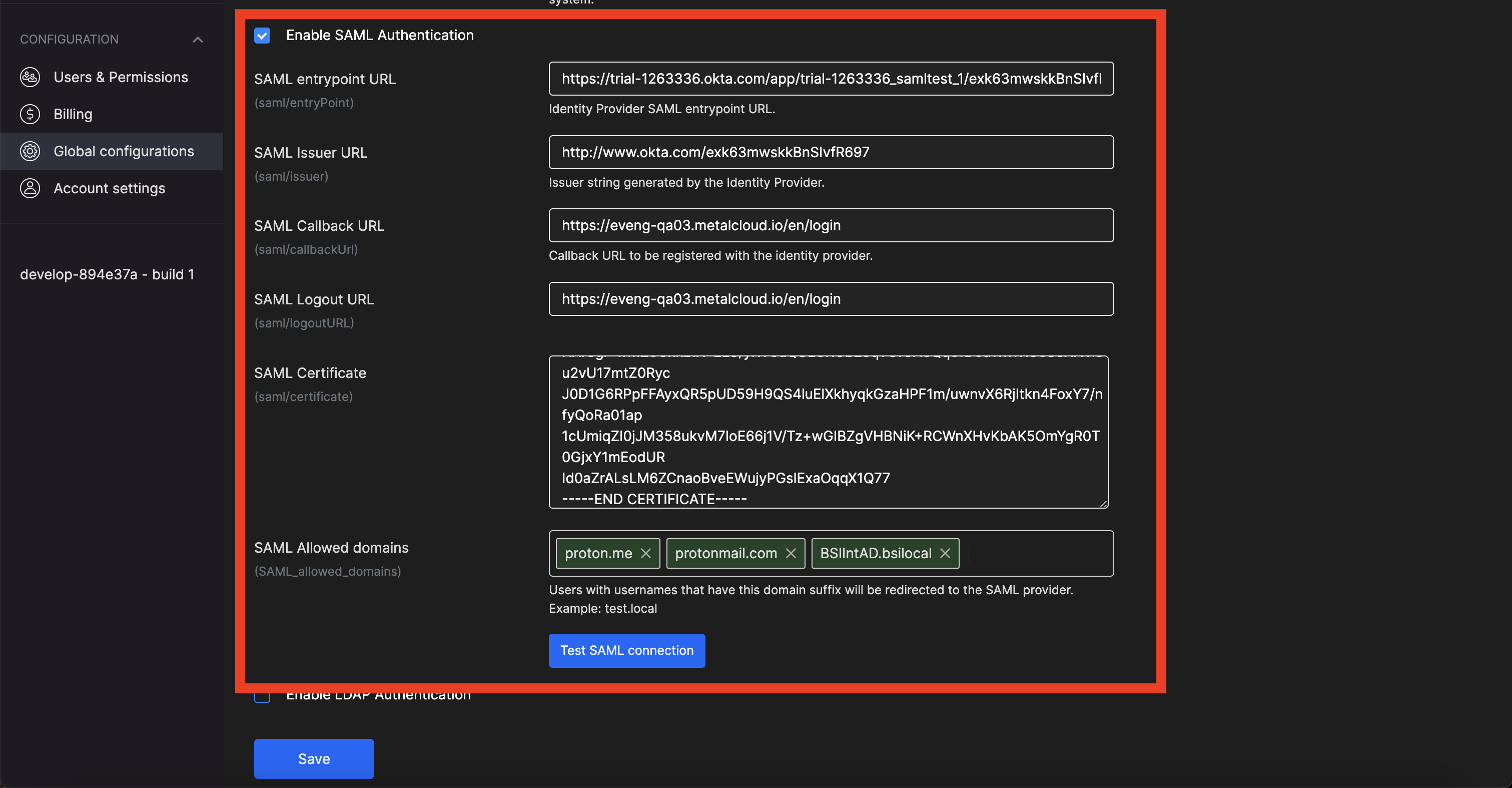
Task: Click the SAML Callback URL field
Action: [831, 225]
